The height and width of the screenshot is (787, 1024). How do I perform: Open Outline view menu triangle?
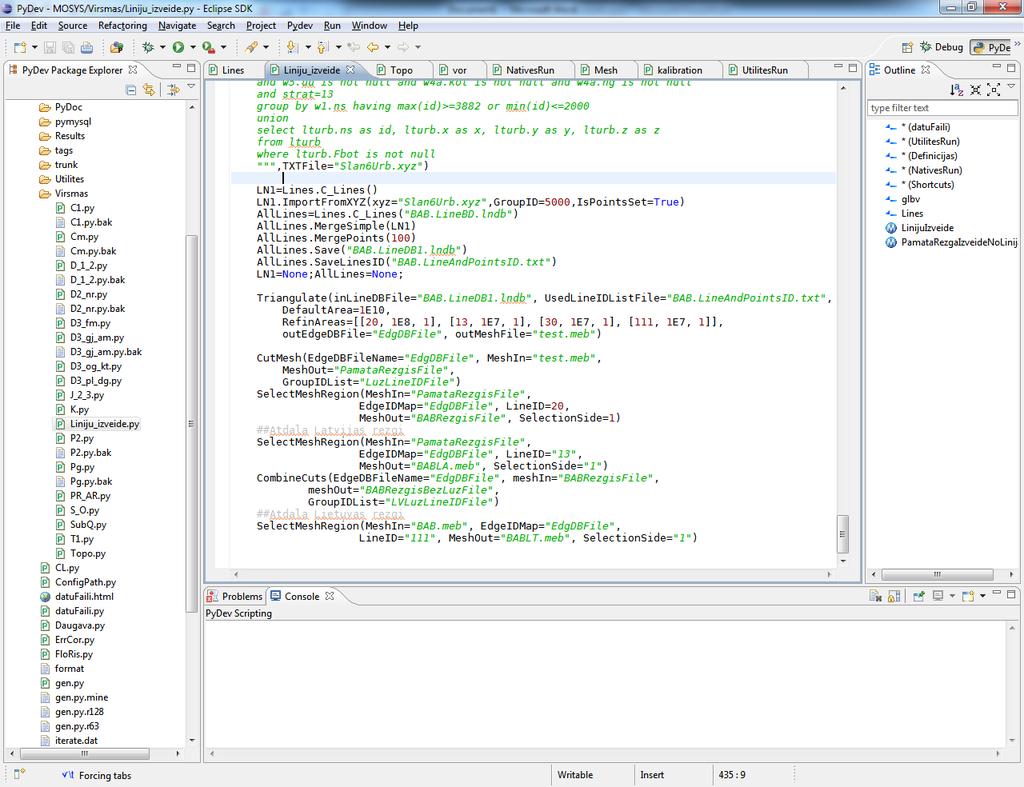tap(1012, 86)
